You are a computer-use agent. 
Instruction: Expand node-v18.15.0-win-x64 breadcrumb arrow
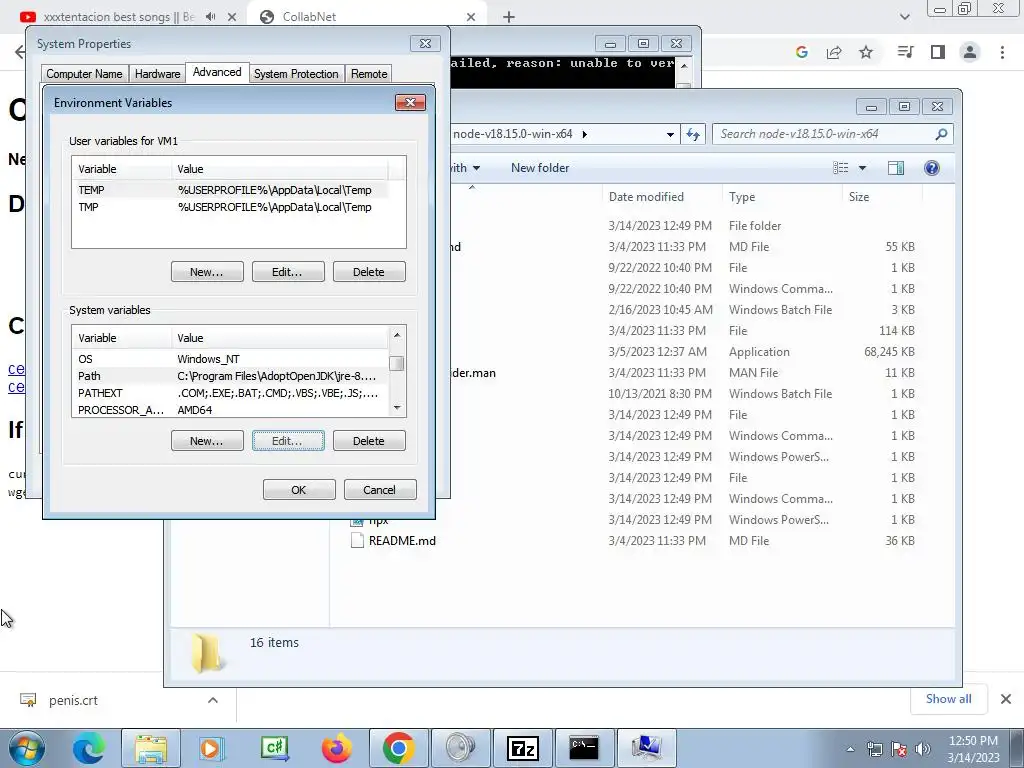(x=584, y=135)
